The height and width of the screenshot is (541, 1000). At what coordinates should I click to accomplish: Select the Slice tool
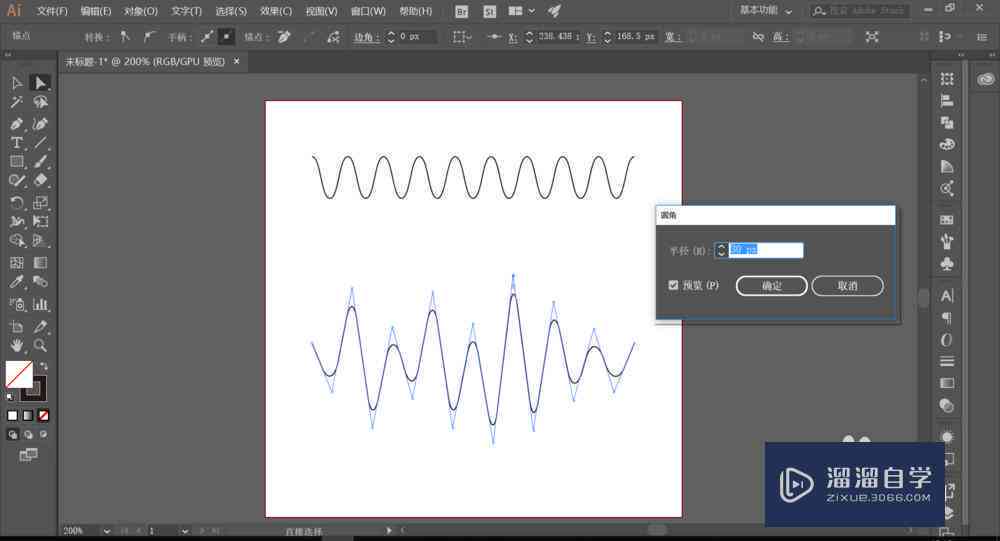coord(40,327)
